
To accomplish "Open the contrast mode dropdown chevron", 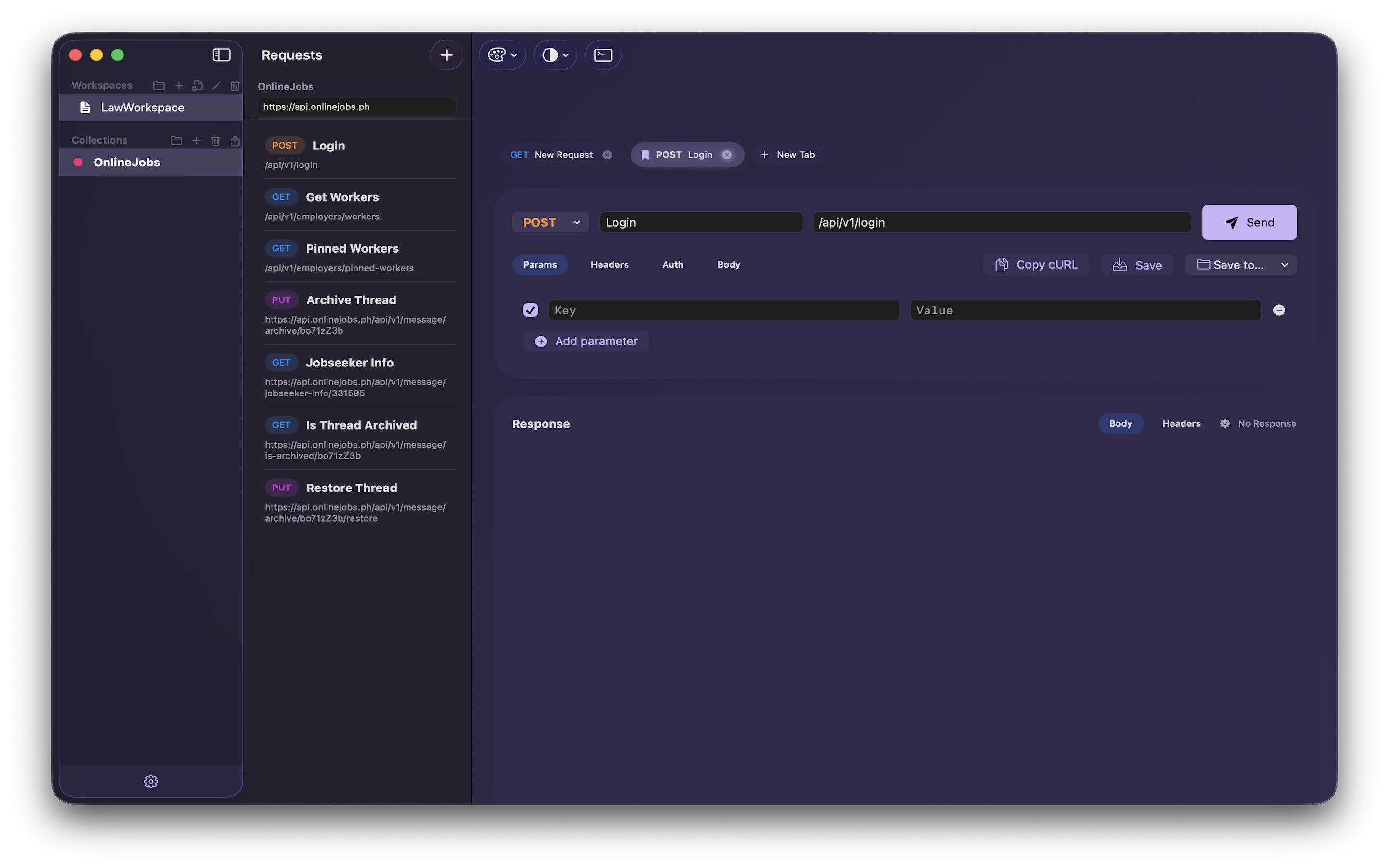I will click(565, 54).
